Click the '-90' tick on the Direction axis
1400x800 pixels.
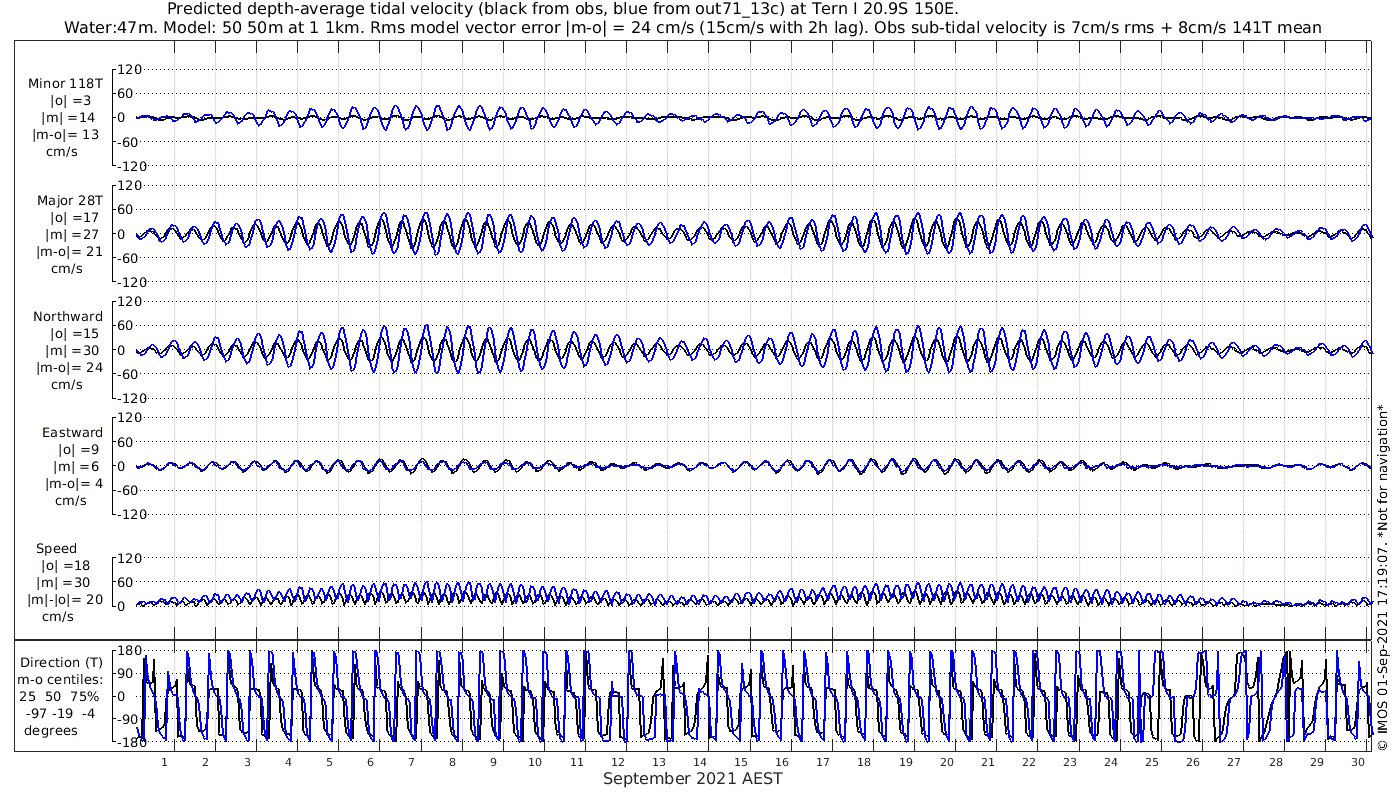(x=126, y=719)
